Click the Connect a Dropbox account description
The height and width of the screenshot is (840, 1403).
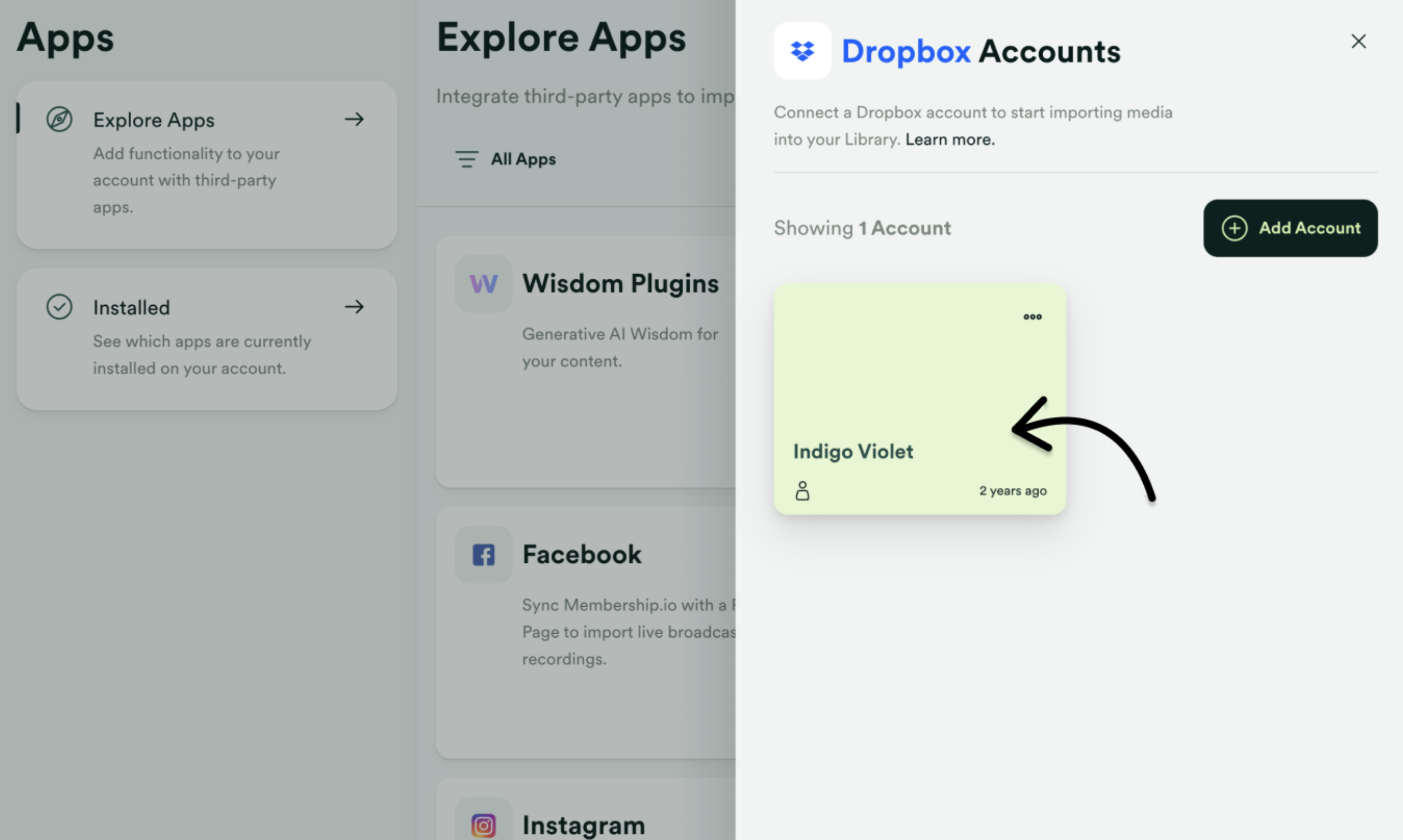[x=973, y=126]
